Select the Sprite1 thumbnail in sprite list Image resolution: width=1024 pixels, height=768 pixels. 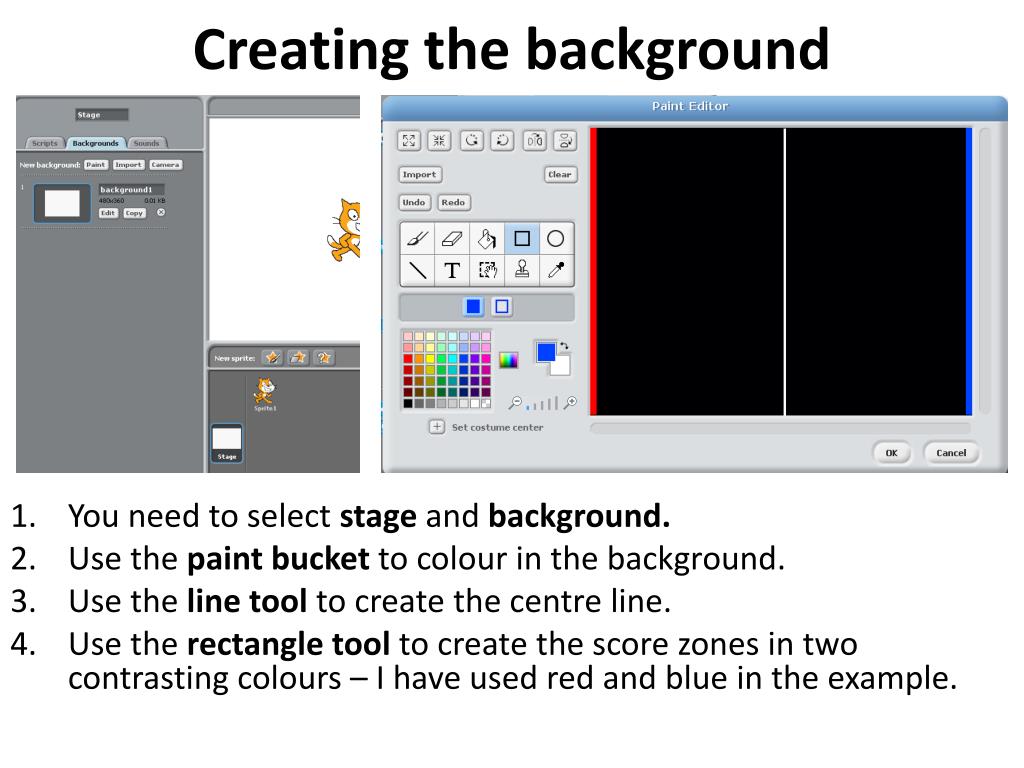[265, 394]
